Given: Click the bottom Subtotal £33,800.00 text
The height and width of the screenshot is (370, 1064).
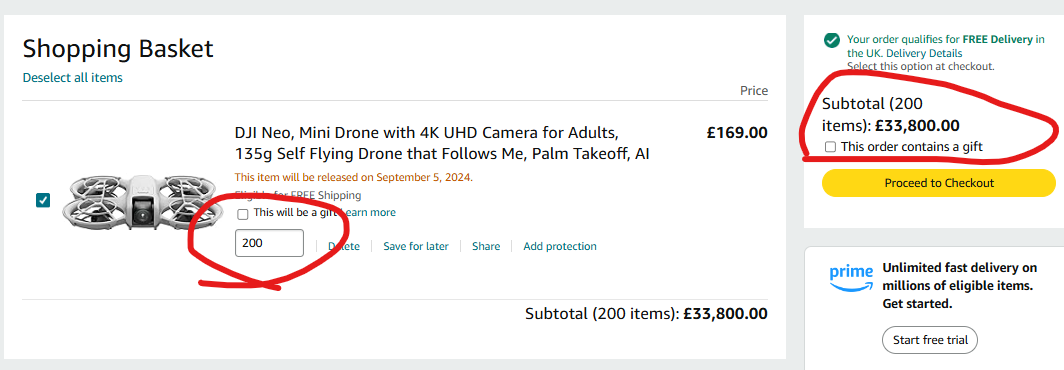Looking at the screenshot, I should pyautogui.click(x=646, y=314).
